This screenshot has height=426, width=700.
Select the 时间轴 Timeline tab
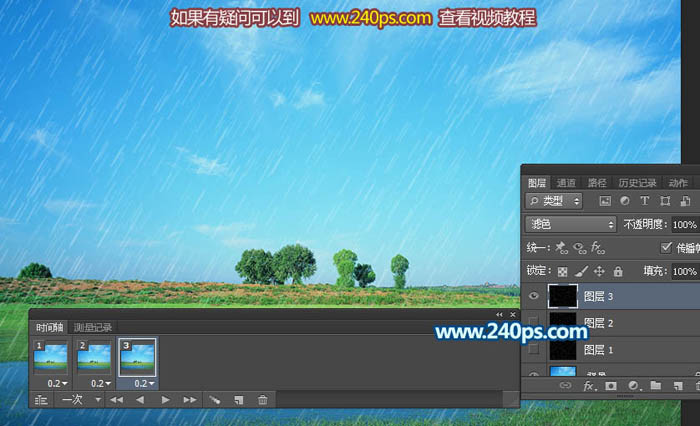click(50, 328)
